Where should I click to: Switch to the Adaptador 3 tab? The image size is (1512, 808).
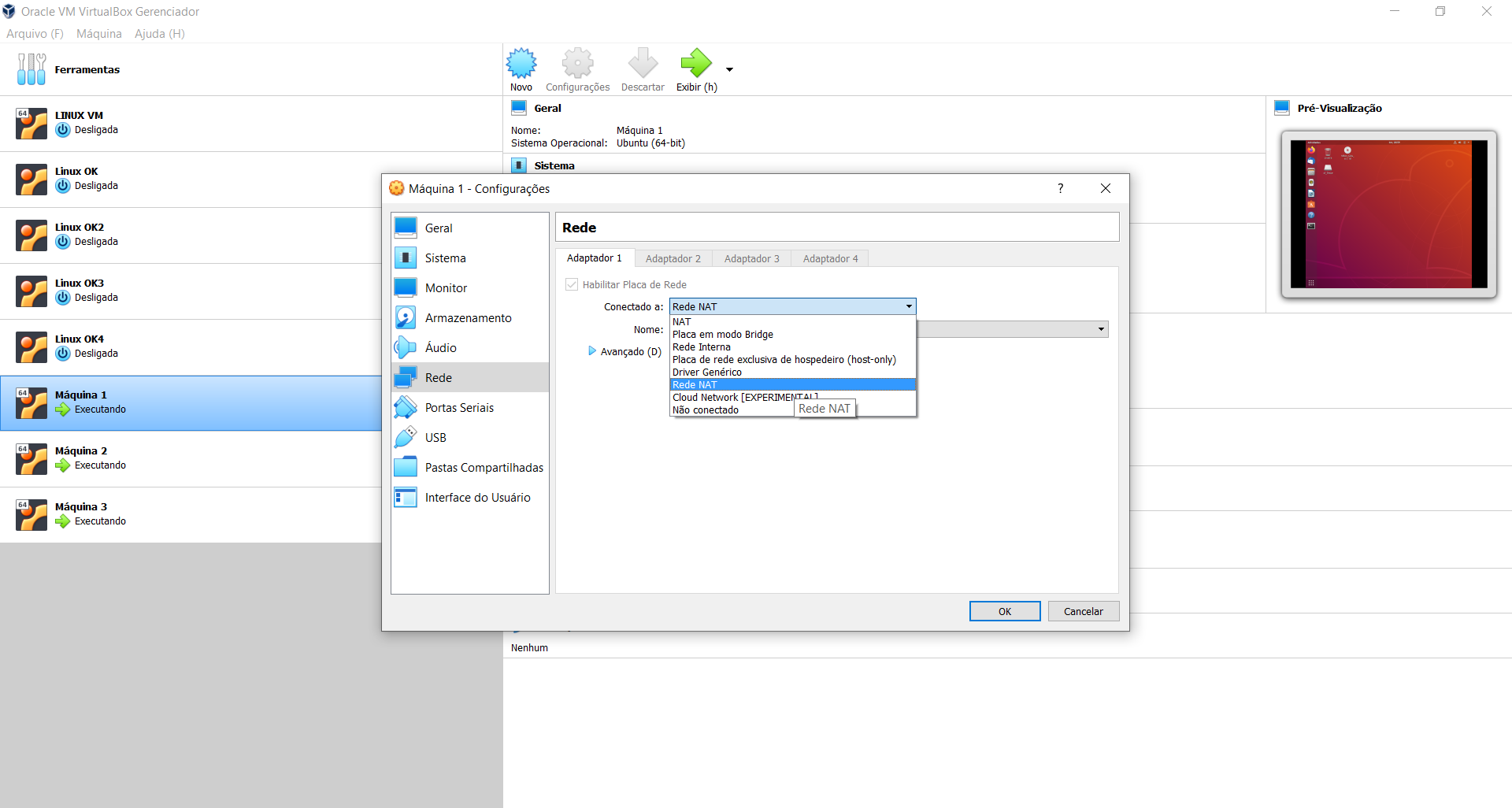[752, 258]
